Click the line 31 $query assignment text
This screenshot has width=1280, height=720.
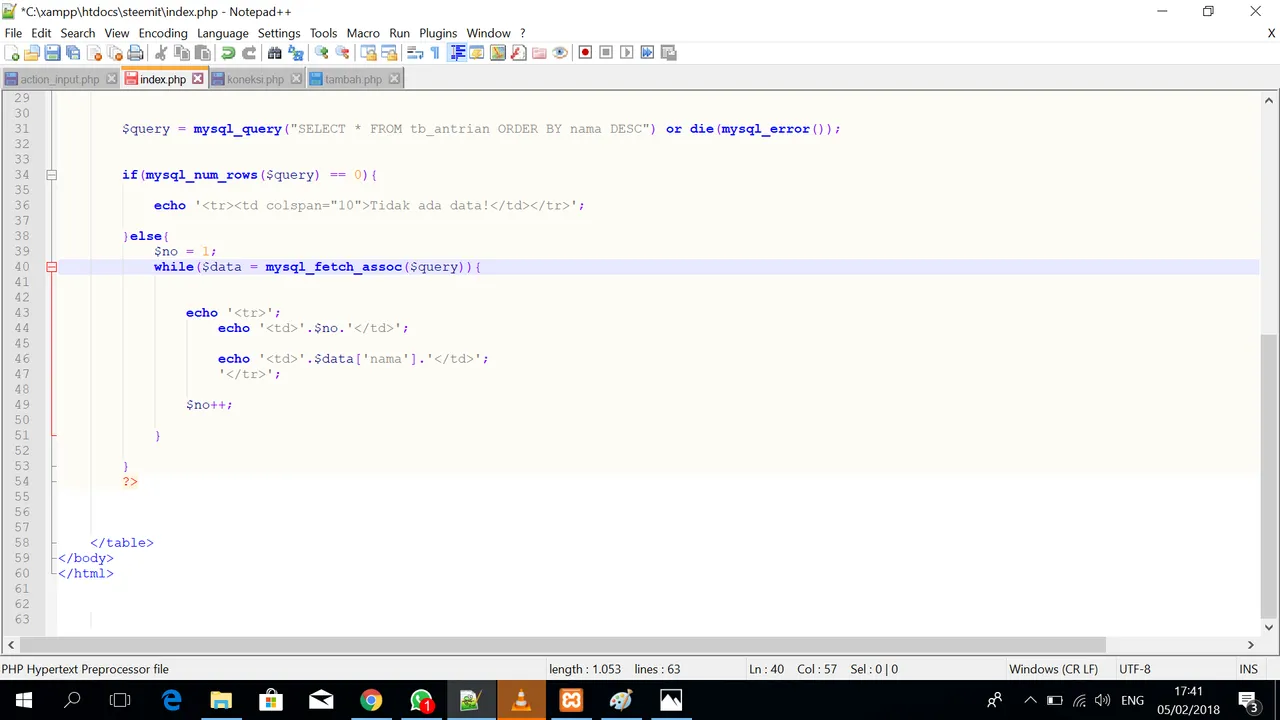pyautogui.click(x=481, y=129)
